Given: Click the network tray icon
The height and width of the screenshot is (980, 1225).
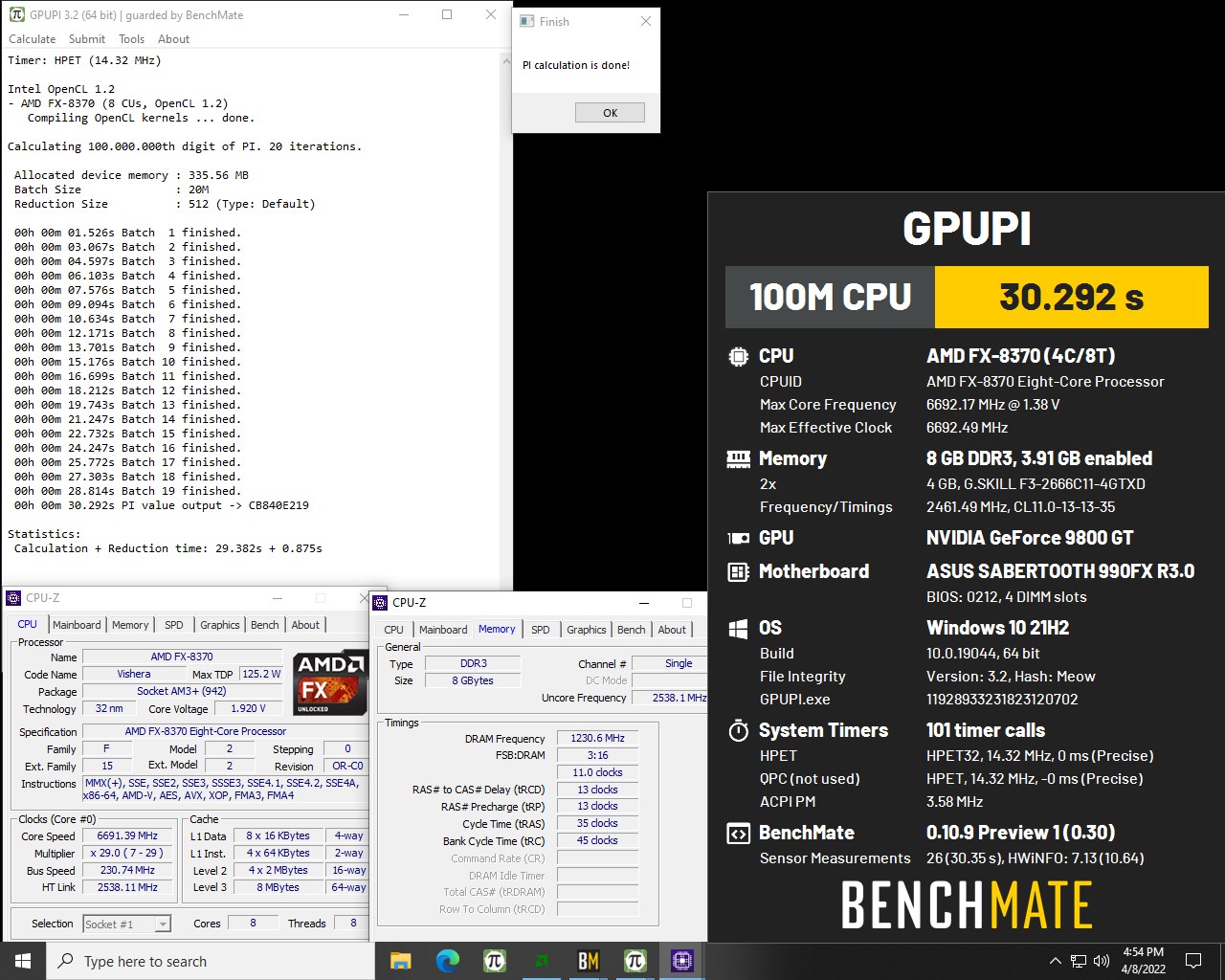Looking at the screenshot, I should click(x=1079, y=961).
